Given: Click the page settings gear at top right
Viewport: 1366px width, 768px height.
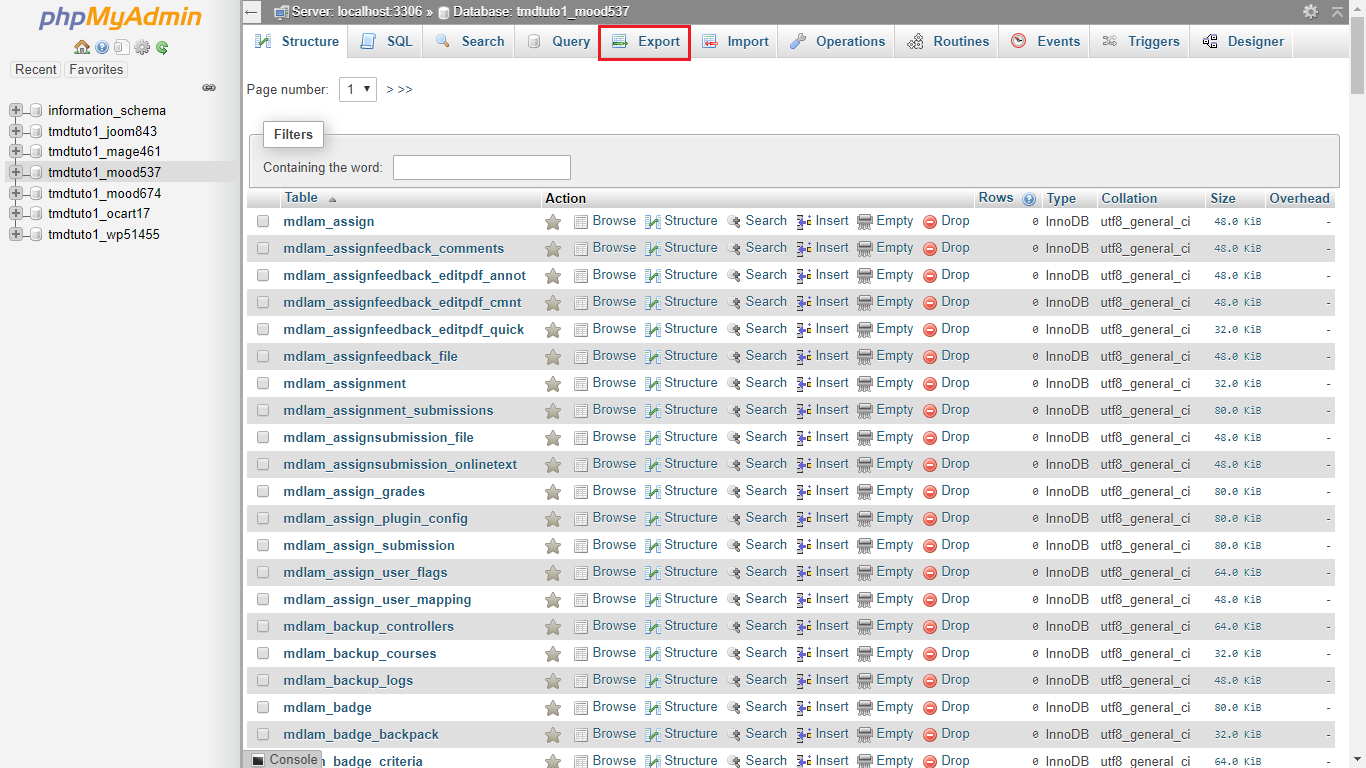Looking at the screenshot, I should pyautogui.click(x=1310, y=12).
